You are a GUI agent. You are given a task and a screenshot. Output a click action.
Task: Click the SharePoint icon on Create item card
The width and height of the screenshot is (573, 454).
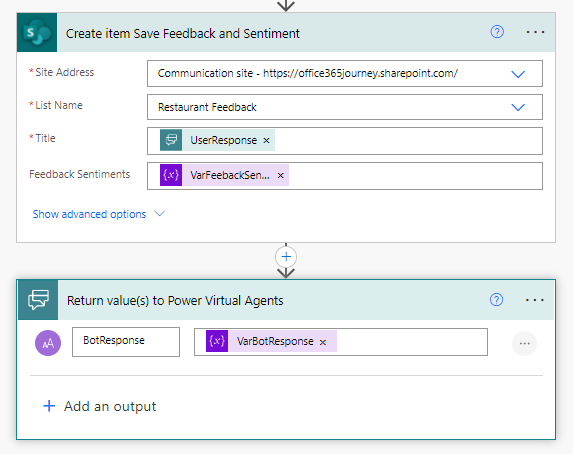[37, 33]
